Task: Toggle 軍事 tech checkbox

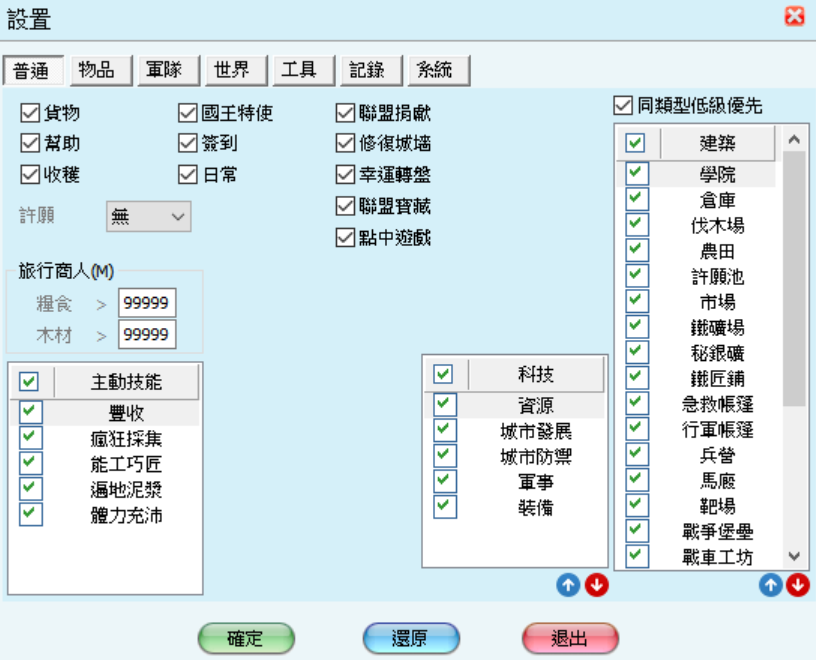Action: point(445,481)
